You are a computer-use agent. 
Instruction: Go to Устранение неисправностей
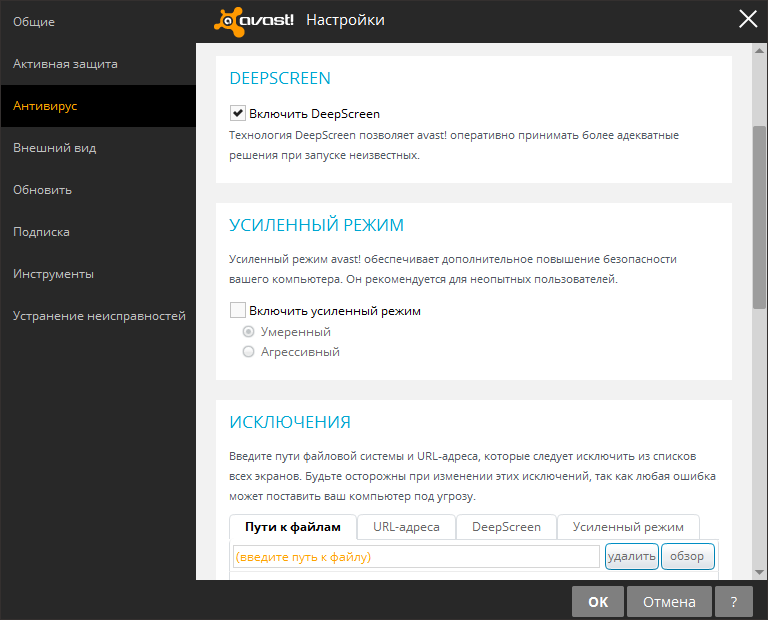pyautogui.click(x=98, y=316)
